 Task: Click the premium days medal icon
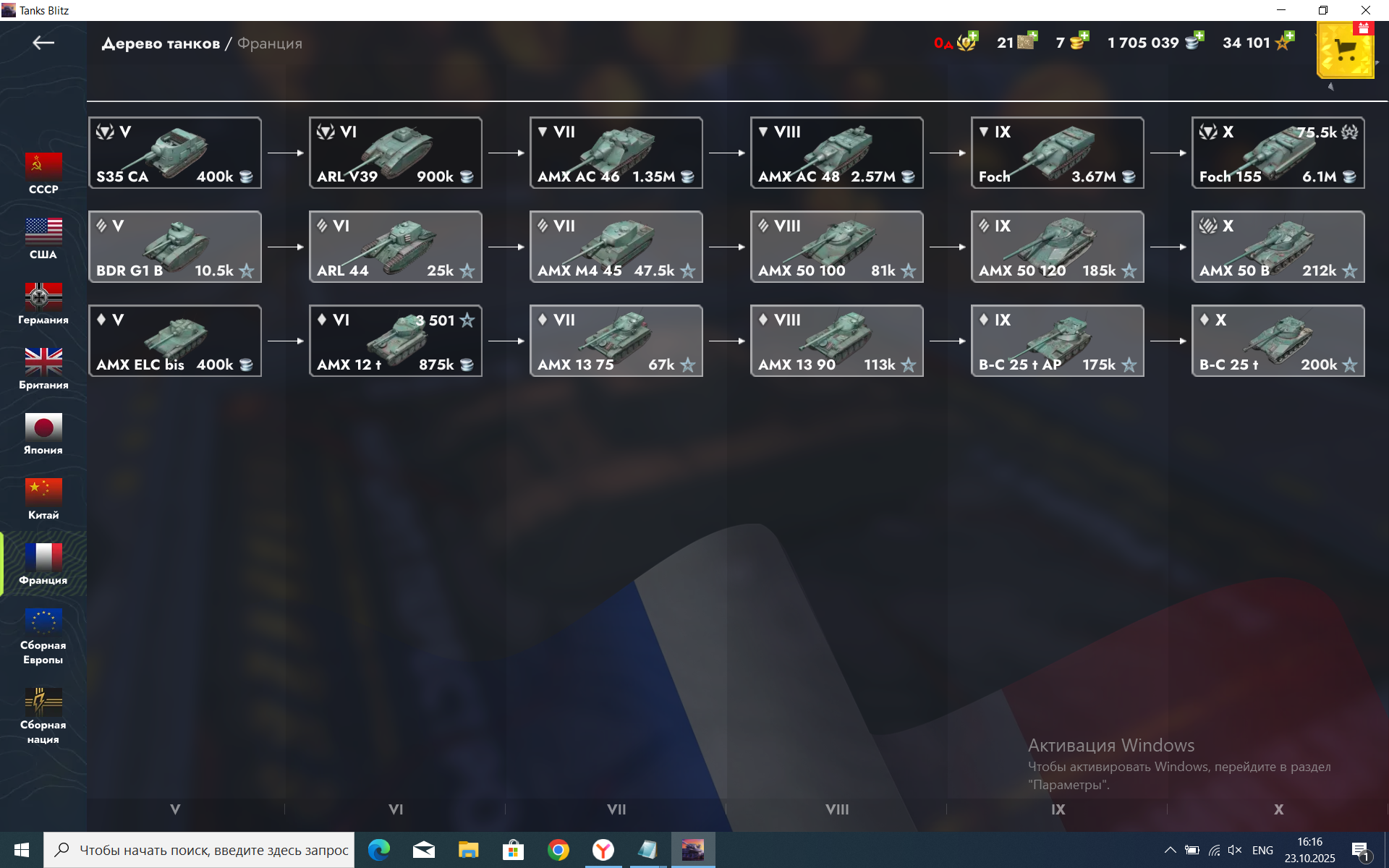967,42
